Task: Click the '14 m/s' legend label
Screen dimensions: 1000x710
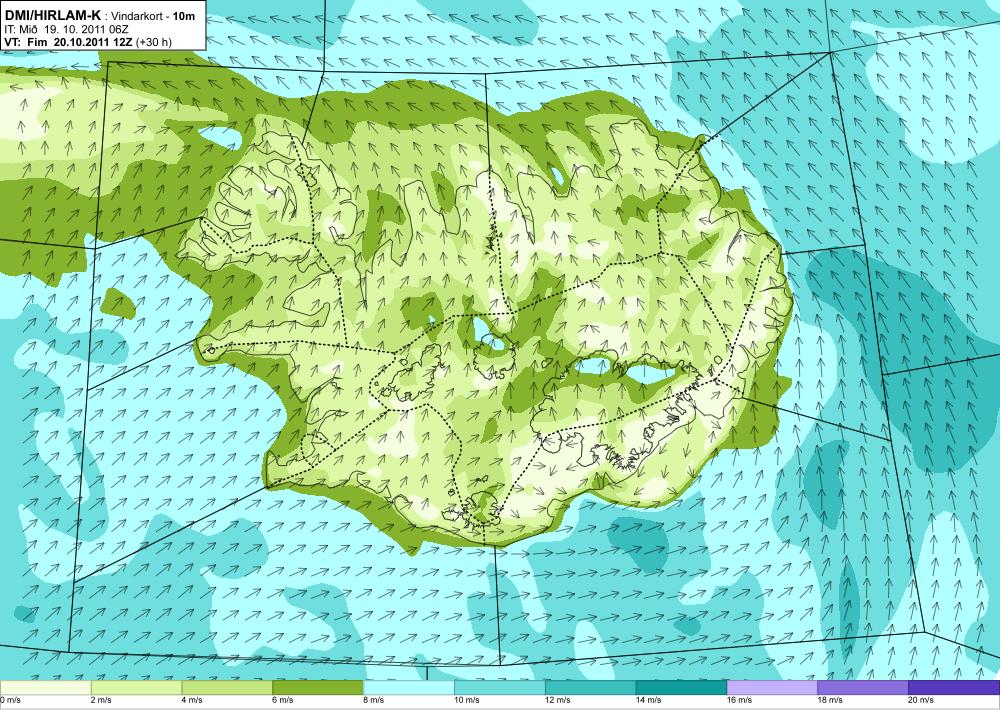Action: click(649, 700)
